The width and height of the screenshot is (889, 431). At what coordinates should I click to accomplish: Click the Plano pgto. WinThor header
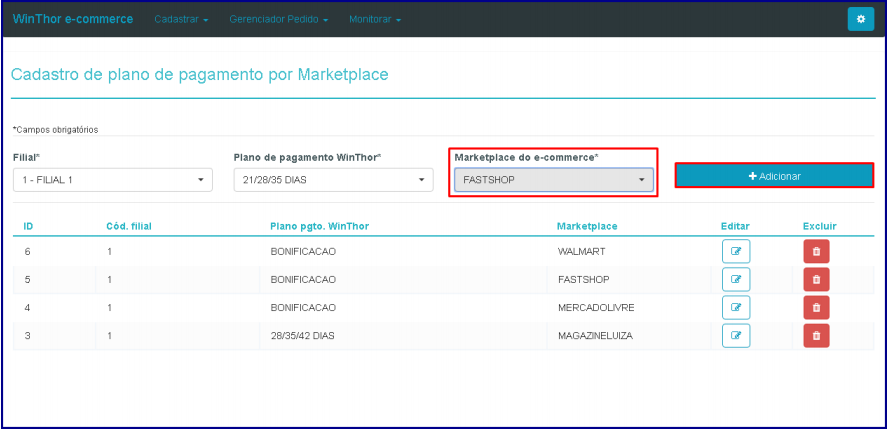point(320,226)
